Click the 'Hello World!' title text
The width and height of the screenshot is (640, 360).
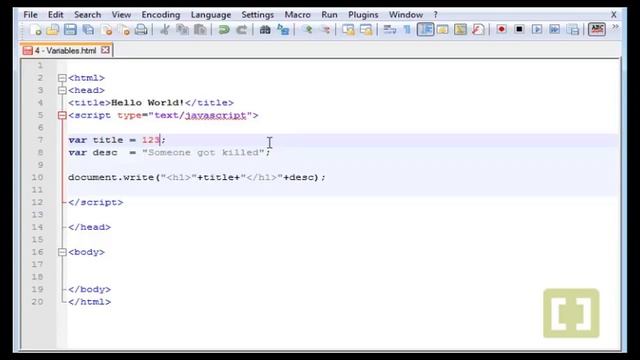coord(148,103)
